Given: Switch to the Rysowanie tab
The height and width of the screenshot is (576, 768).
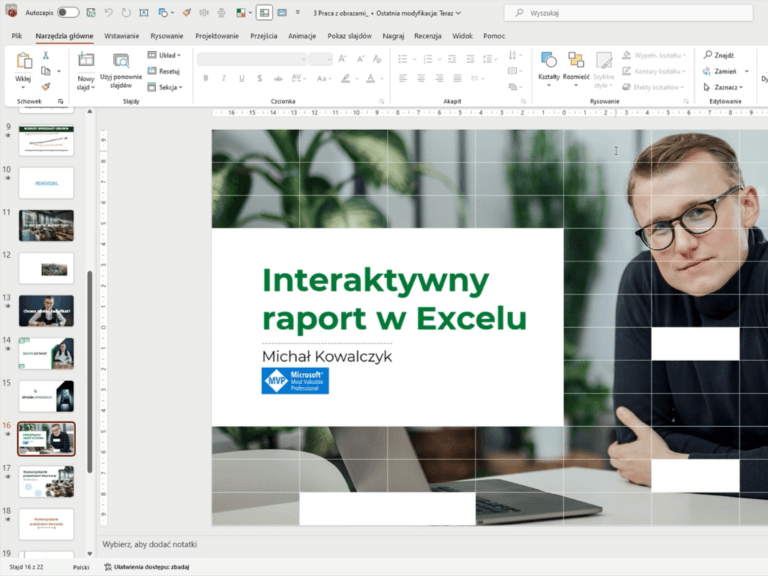Looking at the screenshot, I should tap(167, 36).
